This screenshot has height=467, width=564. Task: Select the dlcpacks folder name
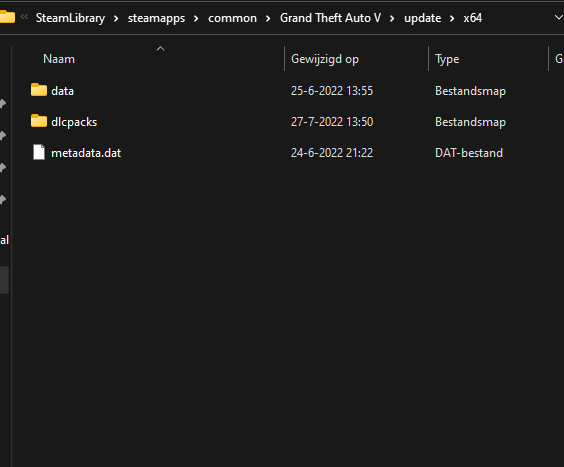74,122
